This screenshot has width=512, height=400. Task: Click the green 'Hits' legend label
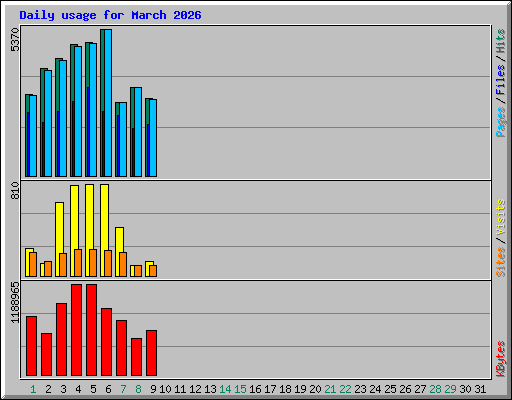[x=500, y=41]
